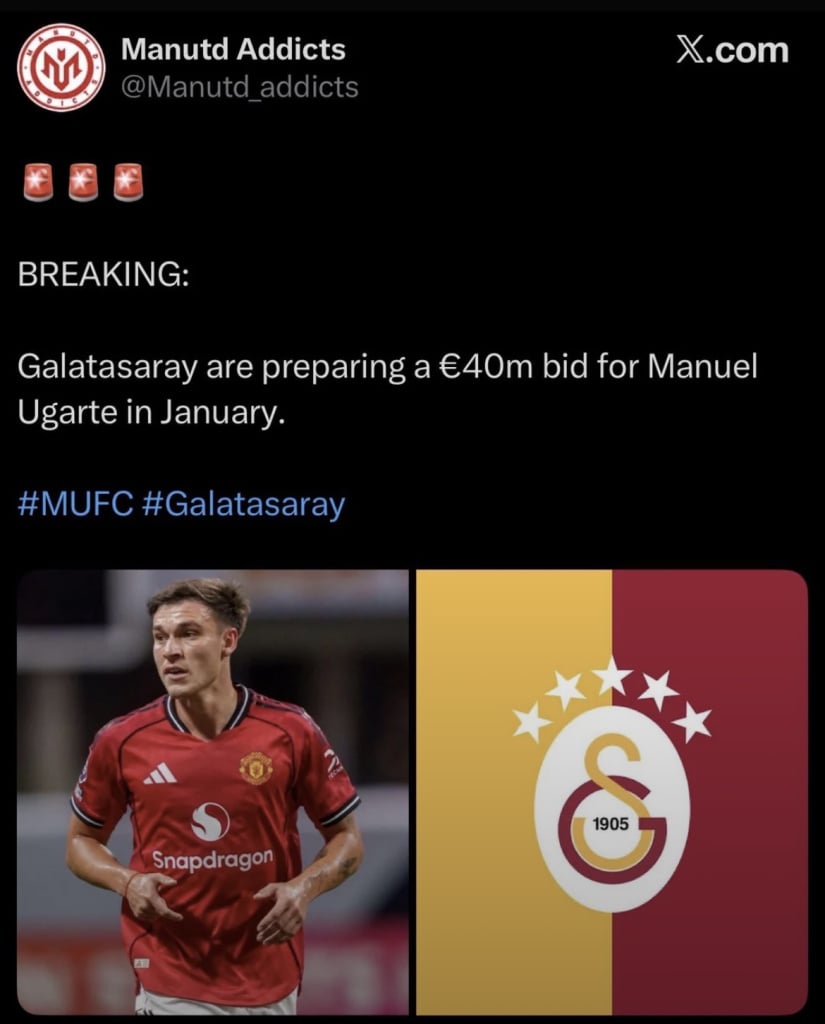Screen dimensions: 825x1024
Task: Open the #MUFC hashtag
Action: pos(76,504)
